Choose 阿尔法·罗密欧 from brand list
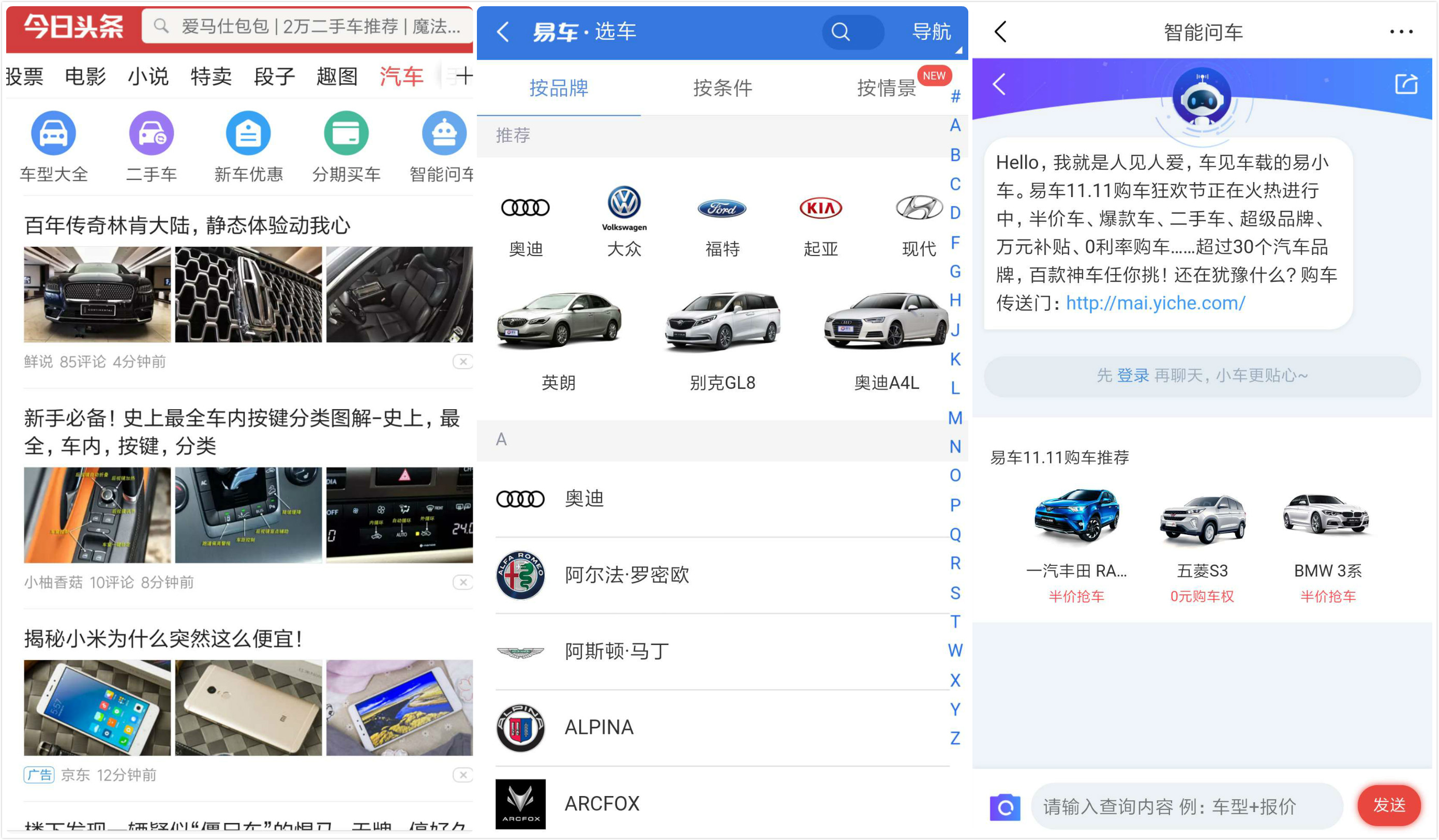This screenshot has height=840, width=1439. click(x=626, y=575)
